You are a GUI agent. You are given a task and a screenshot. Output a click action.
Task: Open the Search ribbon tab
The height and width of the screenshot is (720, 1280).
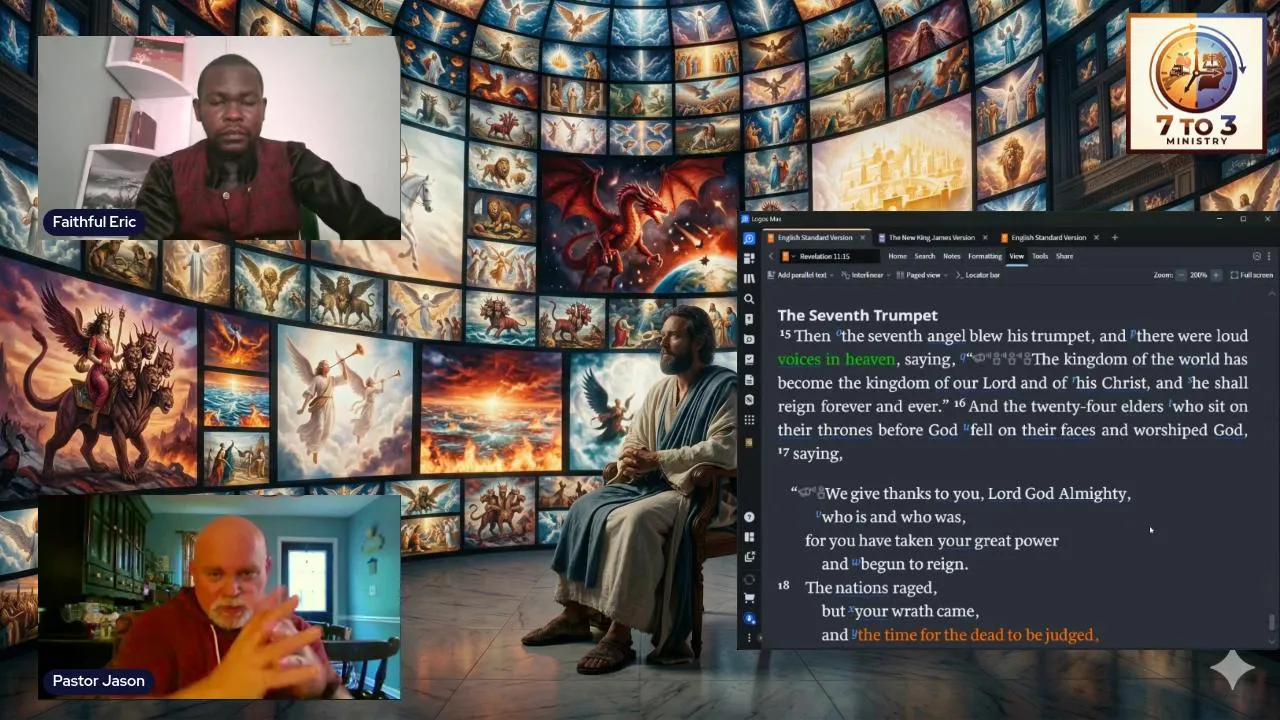[x=925, y=256]
